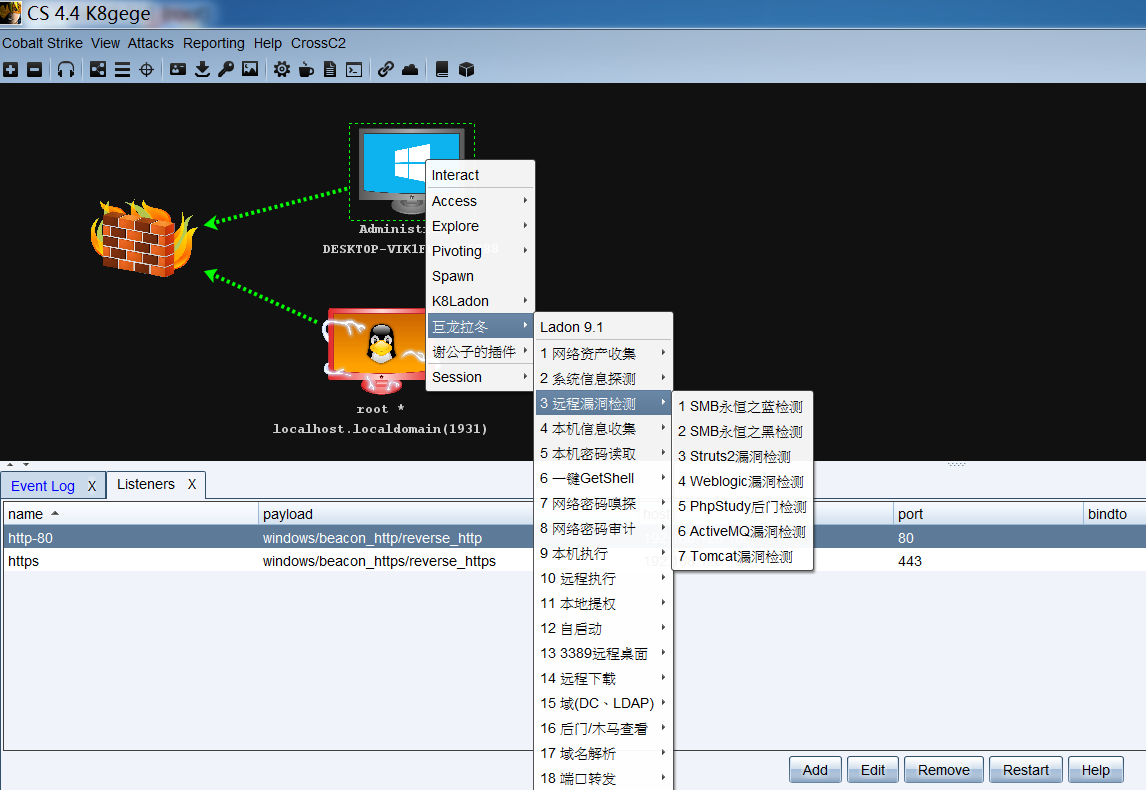Open About via the cube icon

click(x=466, y=69)
